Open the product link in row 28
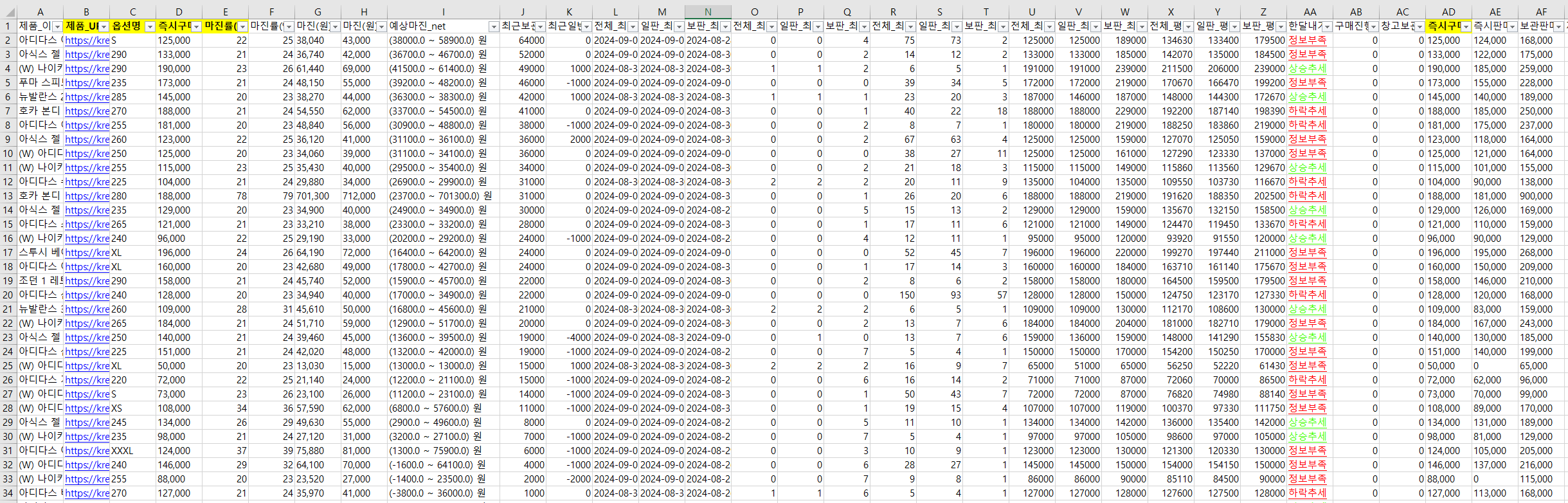 (87, 408)
